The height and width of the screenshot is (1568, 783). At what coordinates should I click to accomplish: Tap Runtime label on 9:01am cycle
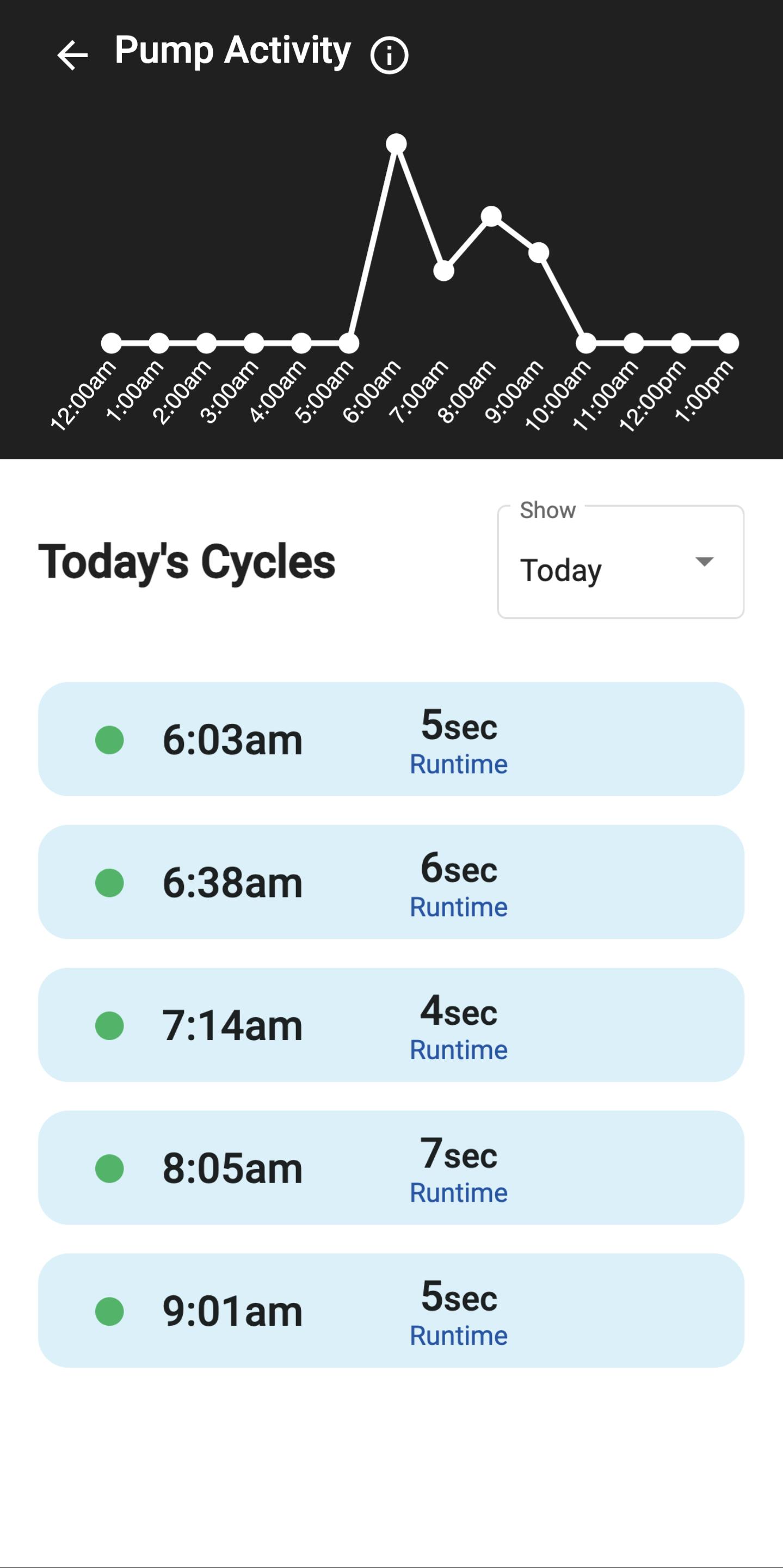click(x=459, y=1336)
